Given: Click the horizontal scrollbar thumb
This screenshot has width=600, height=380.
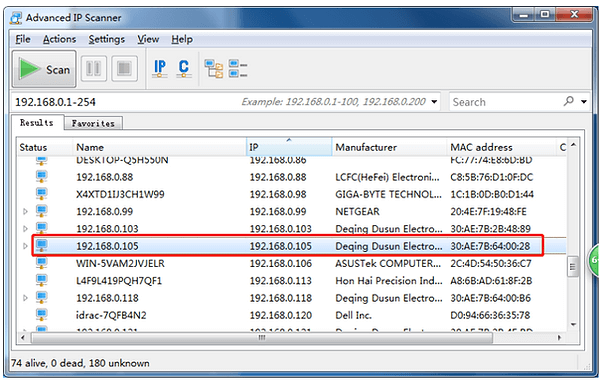Looking at the screenshot, I should [262, 338].
